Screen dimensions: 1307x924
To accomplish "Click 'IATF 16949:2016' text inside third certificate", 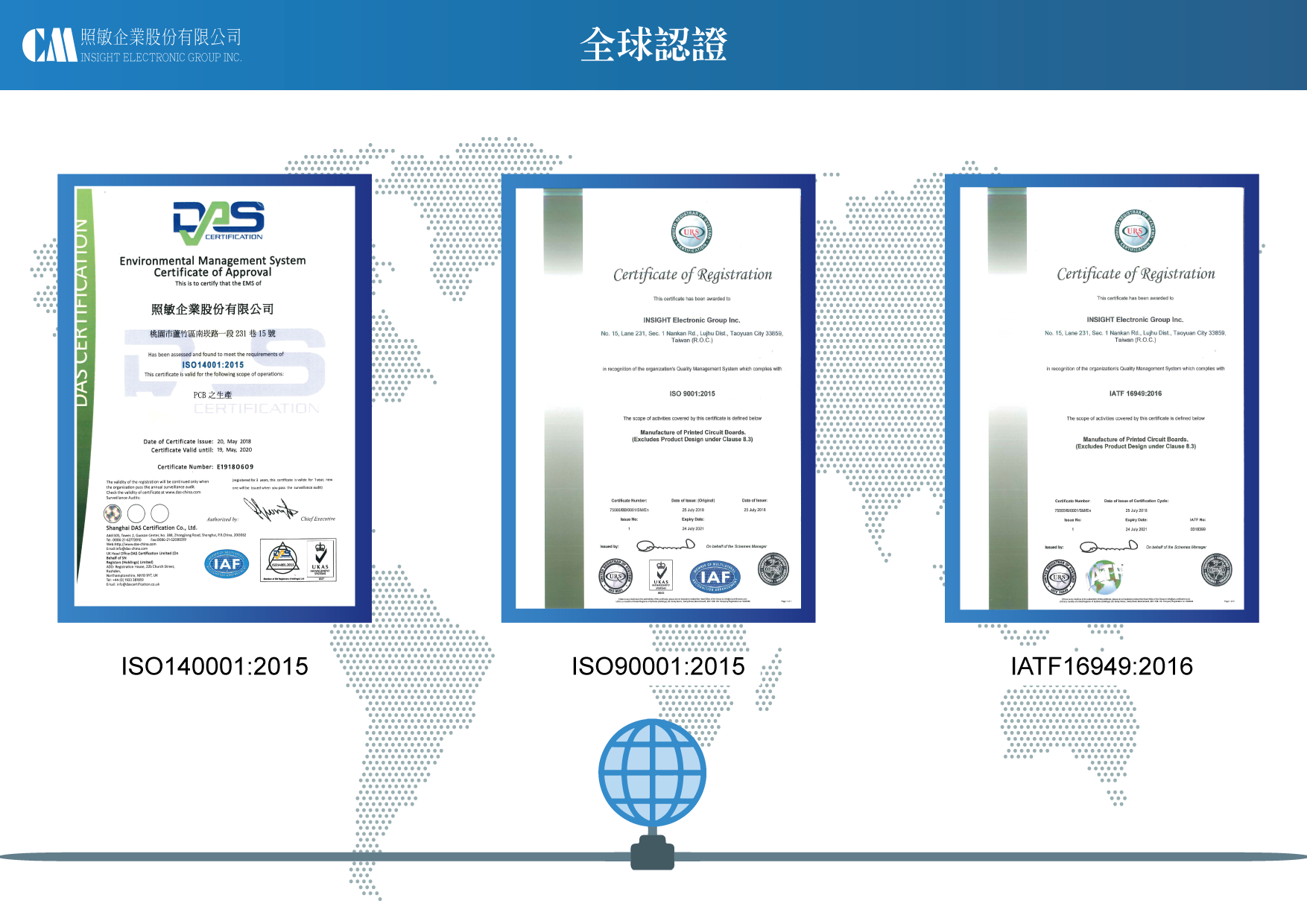I will [1135, 393].
